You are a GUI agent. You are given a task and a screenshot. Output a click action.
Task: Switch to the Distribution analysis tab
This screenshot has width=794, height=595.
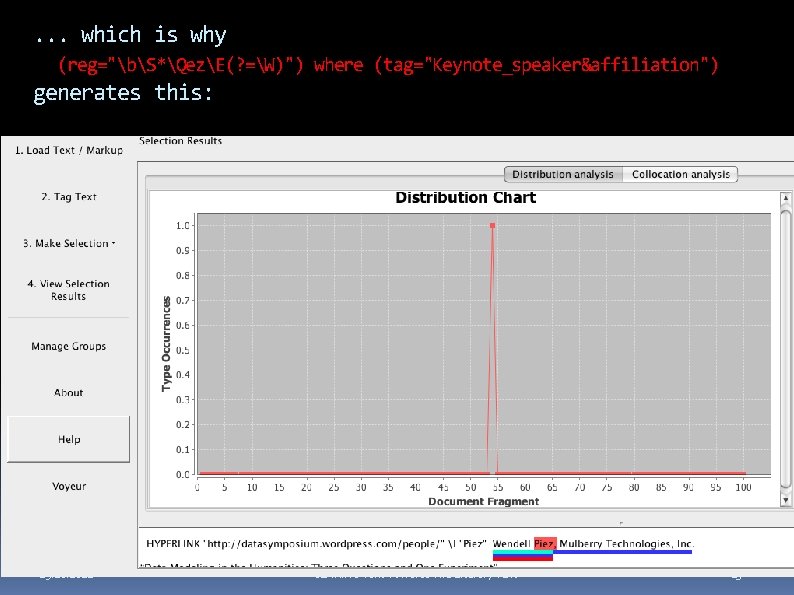(x=563, y=174)
